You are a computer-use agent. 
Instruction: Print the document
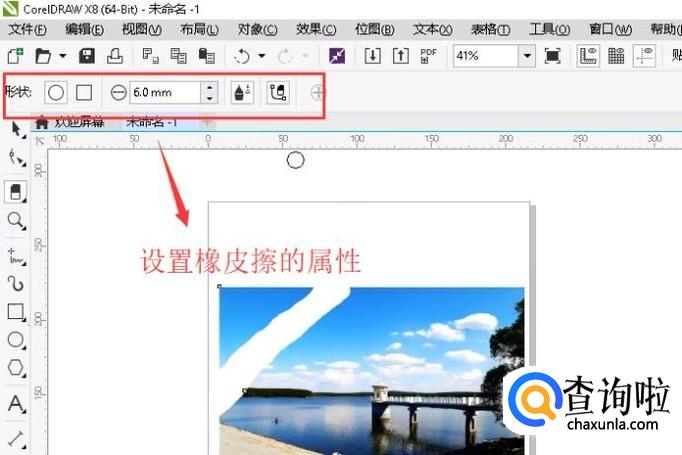115,56
